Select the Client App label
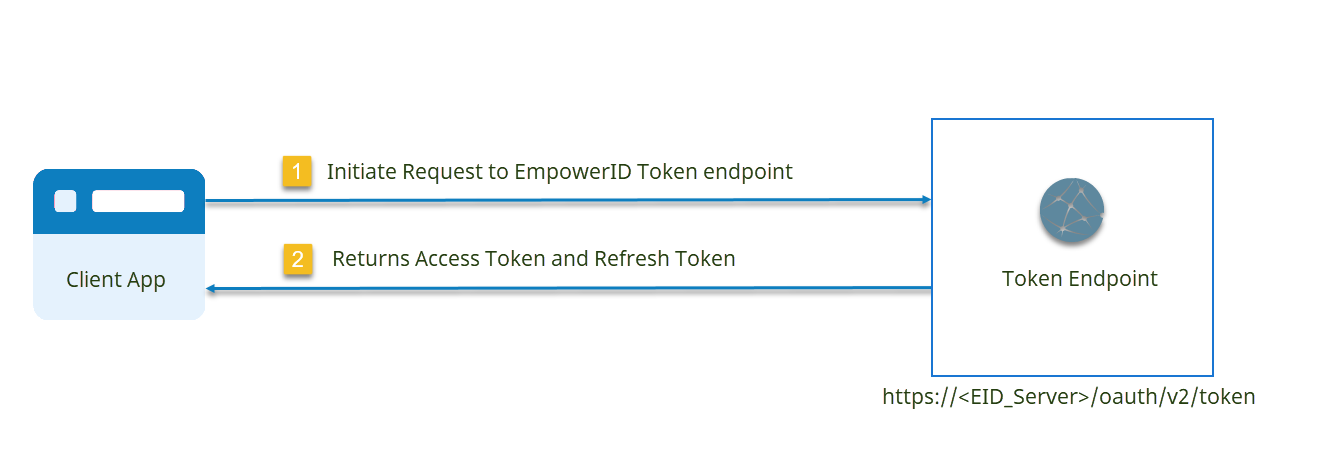Viewport: 1322px width, 465px height. coord(116,279)
